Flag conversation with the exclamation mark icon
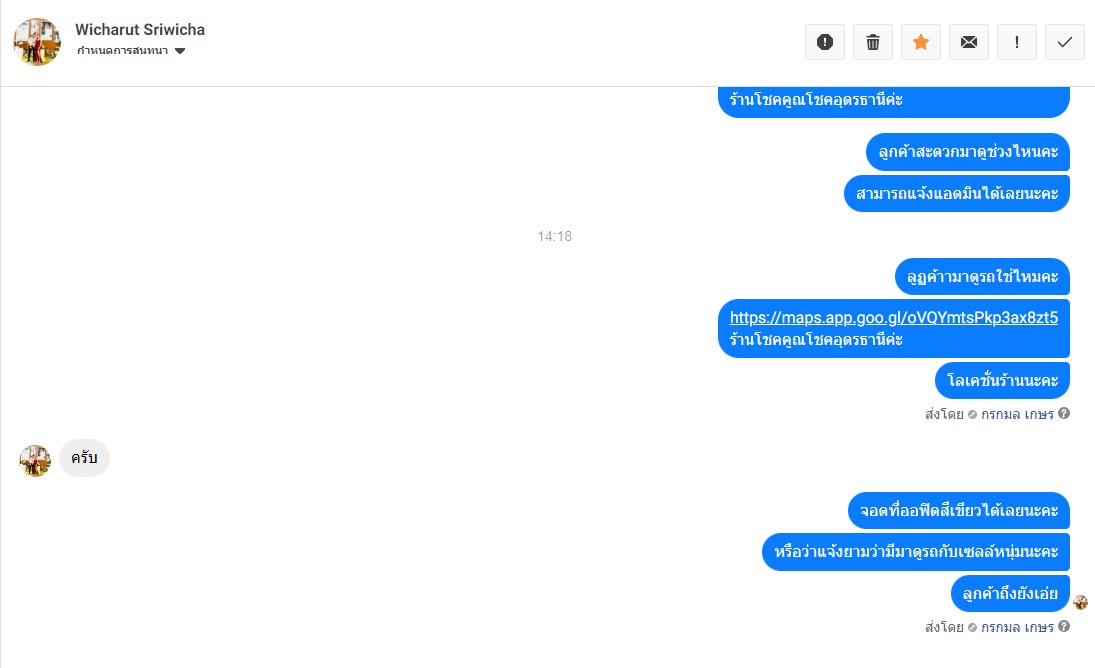 pos(1017,42)
